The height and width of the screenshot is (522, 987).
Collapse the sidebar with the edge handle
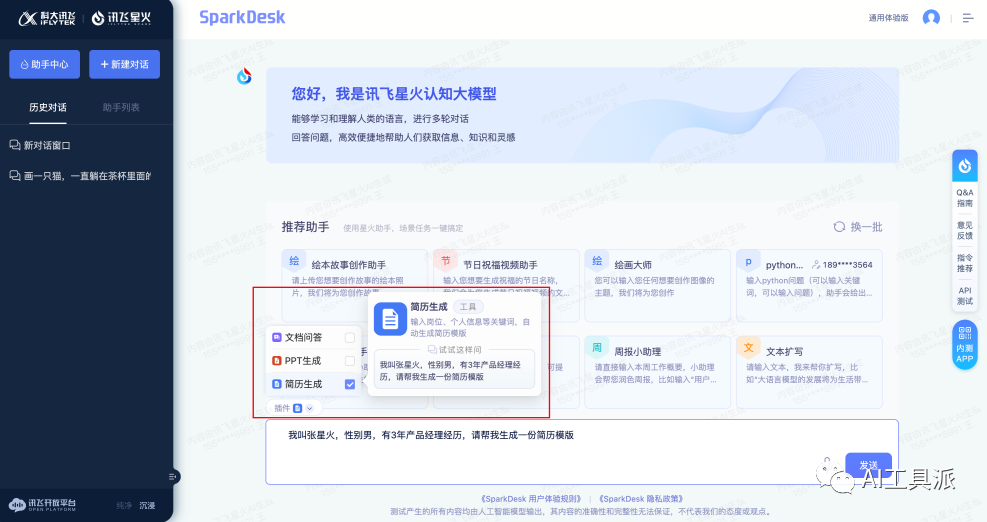(x=173, y=477)
